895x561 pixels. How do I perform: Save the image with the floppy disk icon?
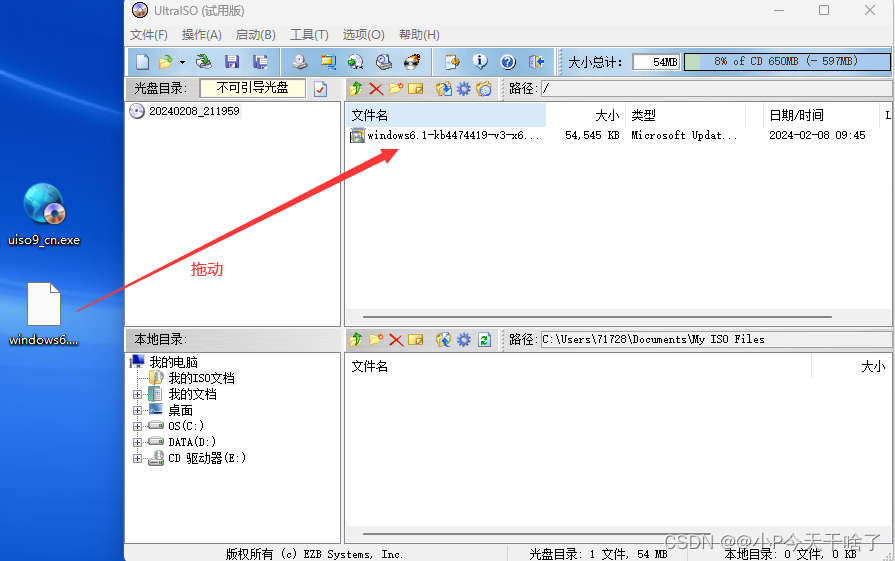tap(232, 62)
